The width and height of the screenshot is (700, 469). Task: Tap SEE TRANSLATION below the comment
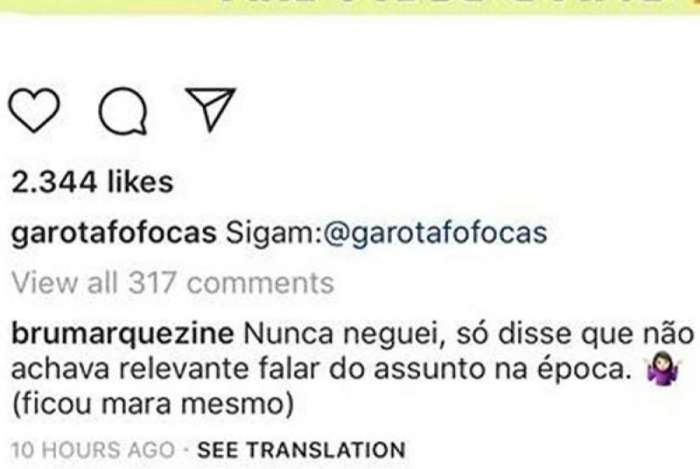[301, 450]
